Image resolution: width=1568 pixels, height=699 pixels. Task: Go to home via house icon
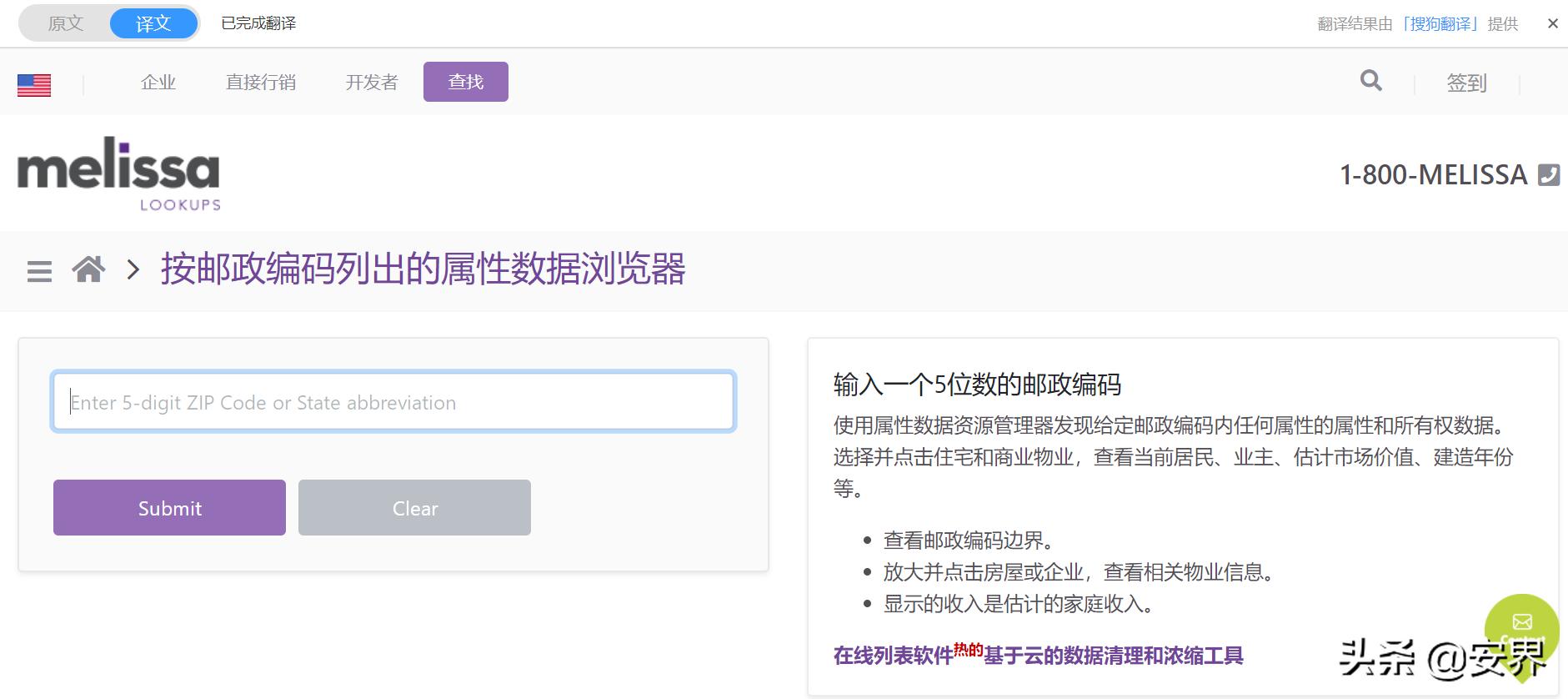[88, 269]
